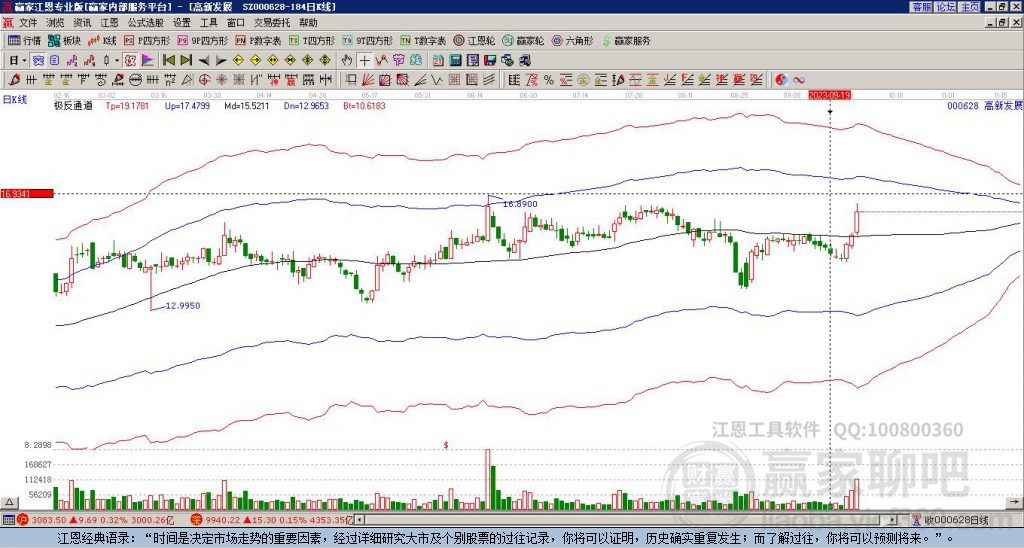Screen dimensions: 1024x548
Task: Click the 16.9341 red price marker
Action: [26, 193]
